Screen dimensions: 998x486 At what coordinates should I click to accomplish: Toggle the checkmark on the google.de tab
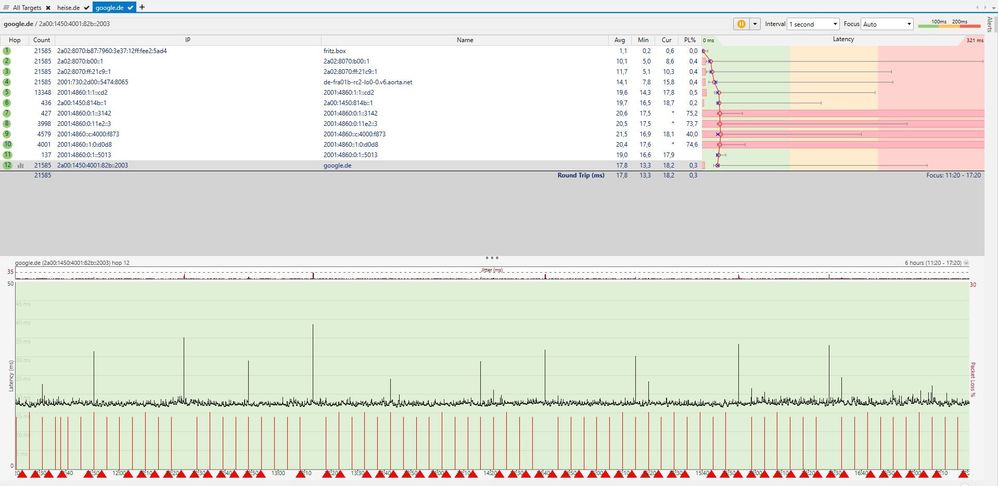click(131, 7)
